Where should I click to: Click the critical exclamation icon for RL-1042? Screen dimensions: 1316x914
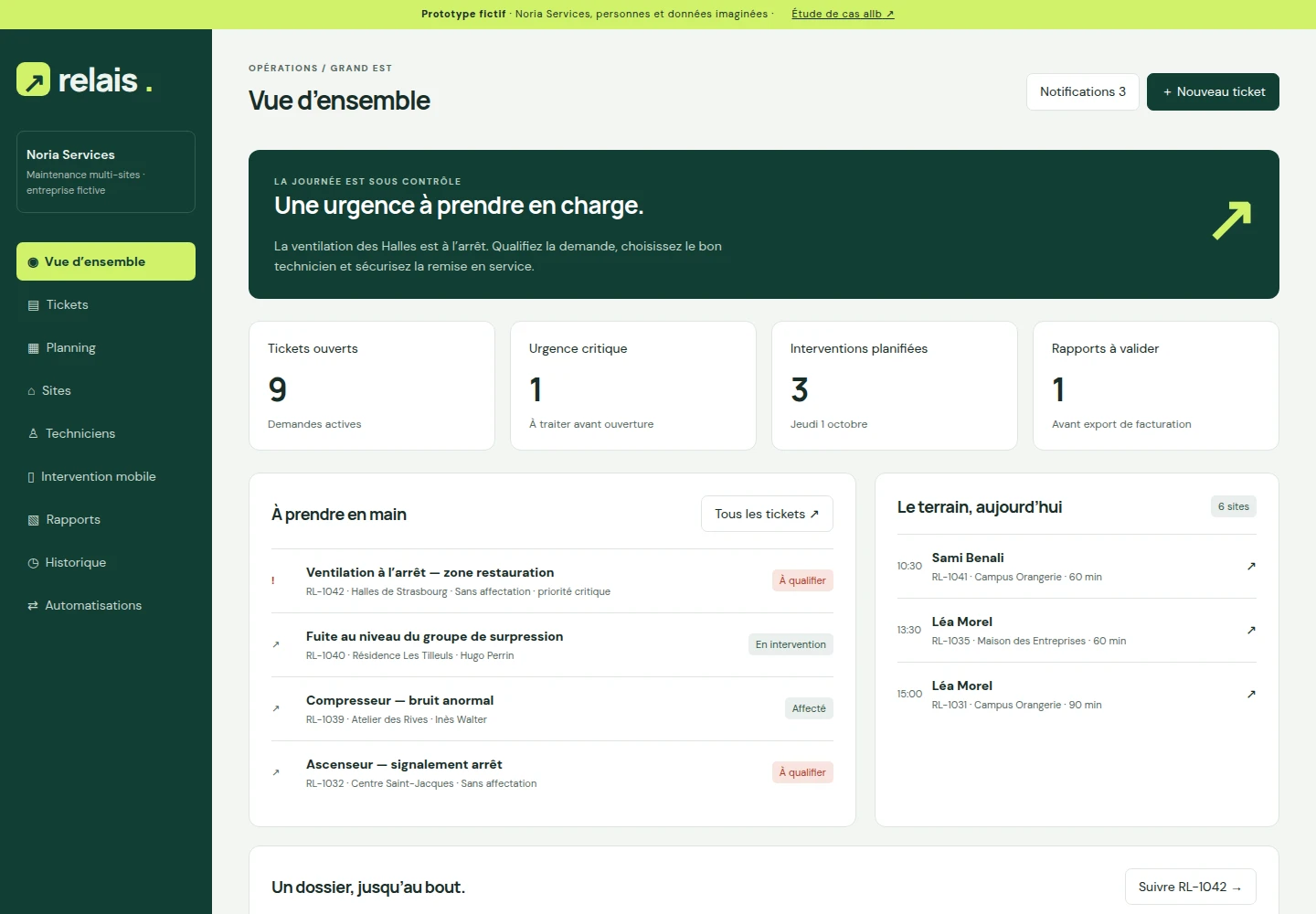click(x=273, y=580)
